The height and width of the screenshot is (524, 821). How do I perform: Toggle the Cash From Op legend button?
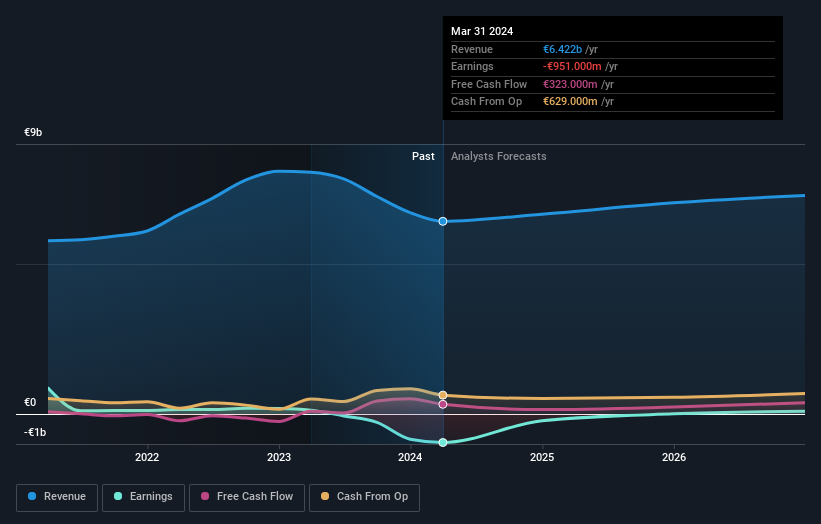pos(364,497)
